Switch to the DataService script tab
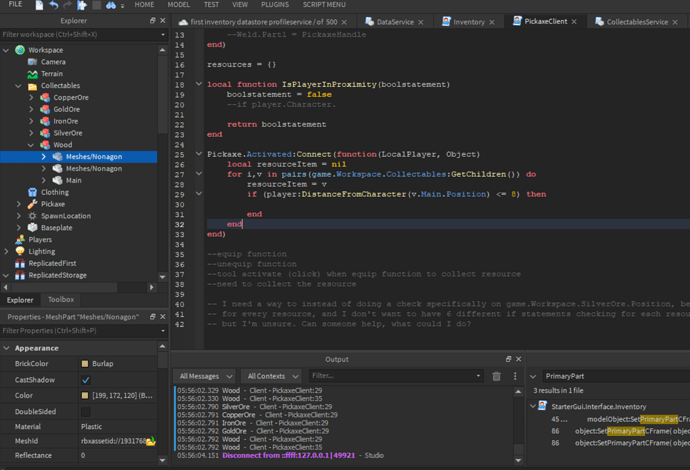Screen dimensions: 690x470 point(395,21)
